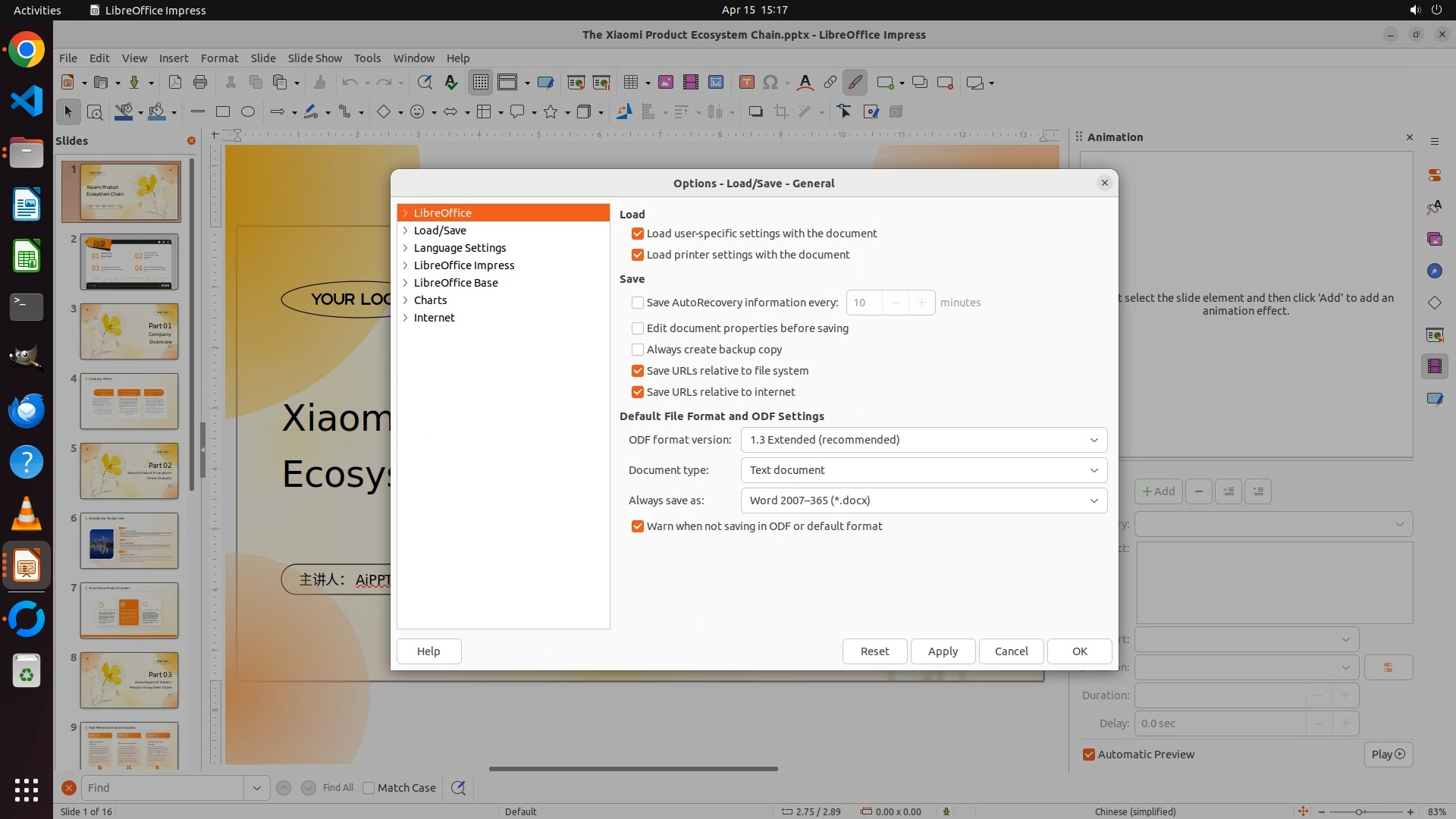Check Always create backup copy

(x=638, y=350)
